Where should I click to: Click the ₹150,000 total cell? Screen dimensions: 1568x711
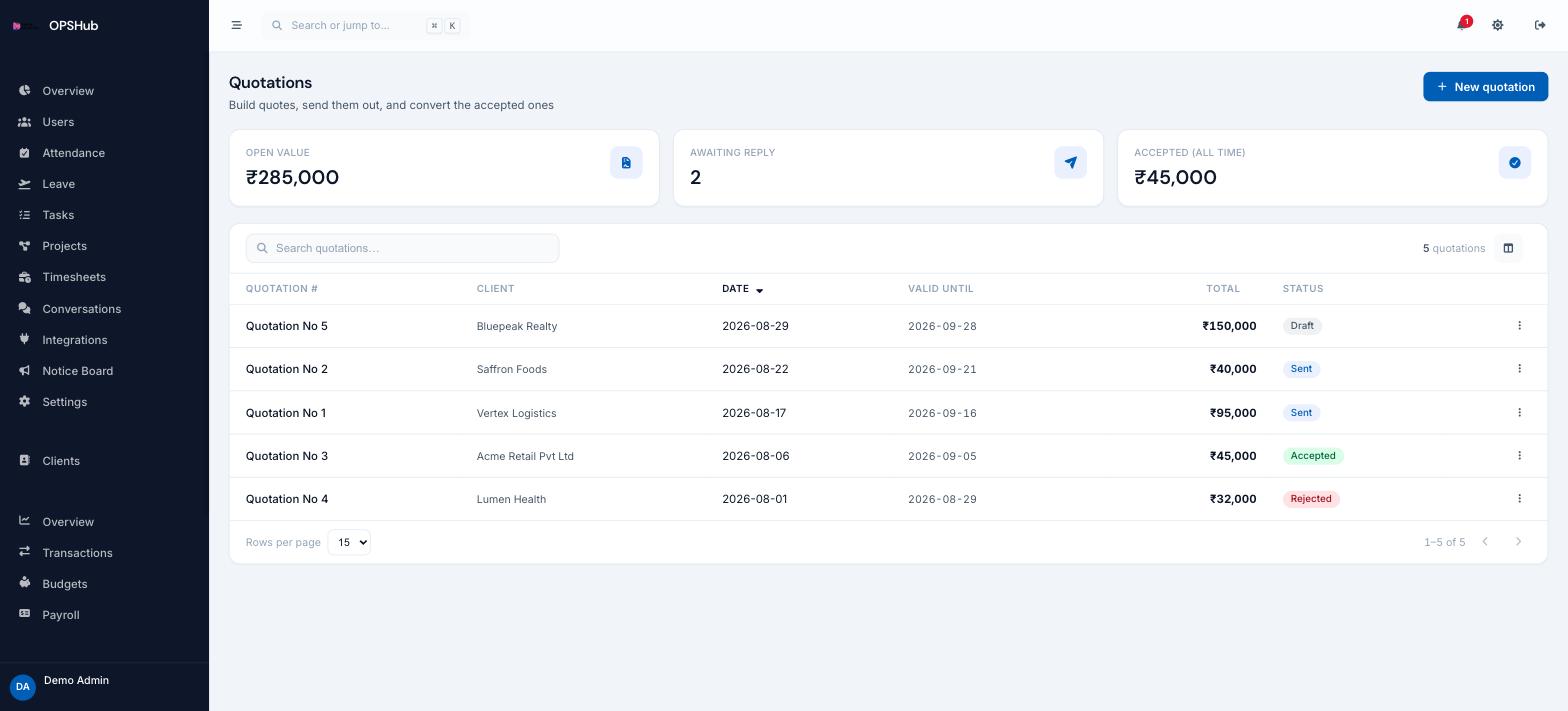(1229, 326)
